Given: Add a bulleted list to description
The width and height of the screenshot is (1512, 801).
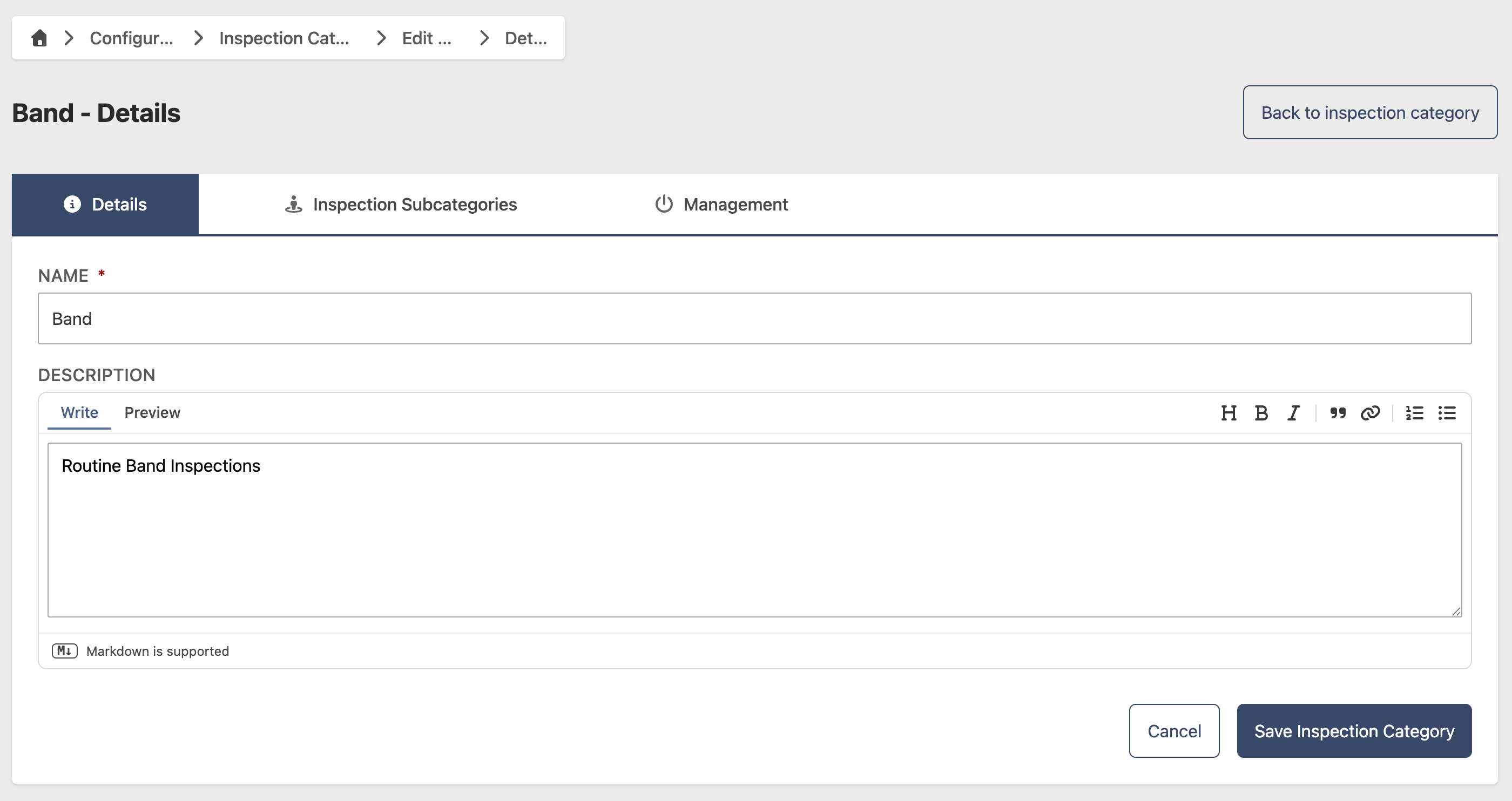Looking at the screenshot, I should pos(1447,413).
